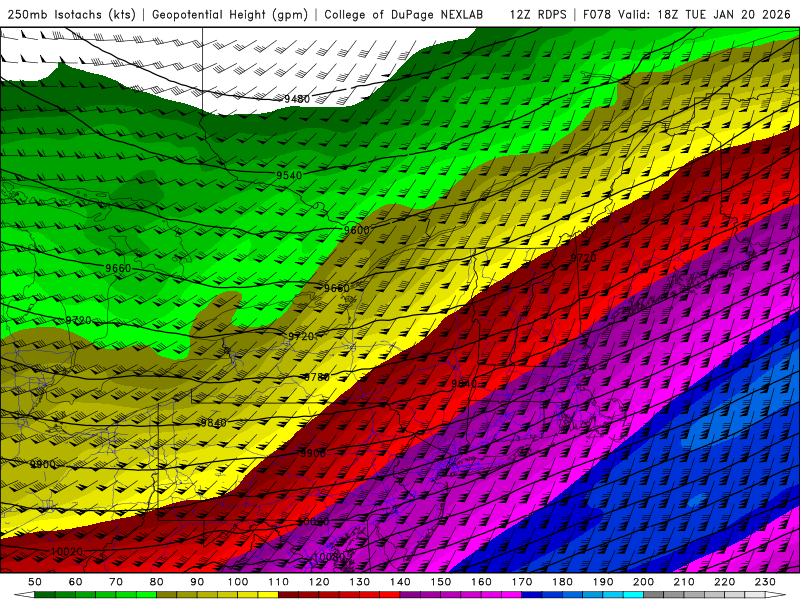Click the 200 value on the color scale
Image resolution: width=800 pixels, height=600 pixels.
click(x=643, y=582)
